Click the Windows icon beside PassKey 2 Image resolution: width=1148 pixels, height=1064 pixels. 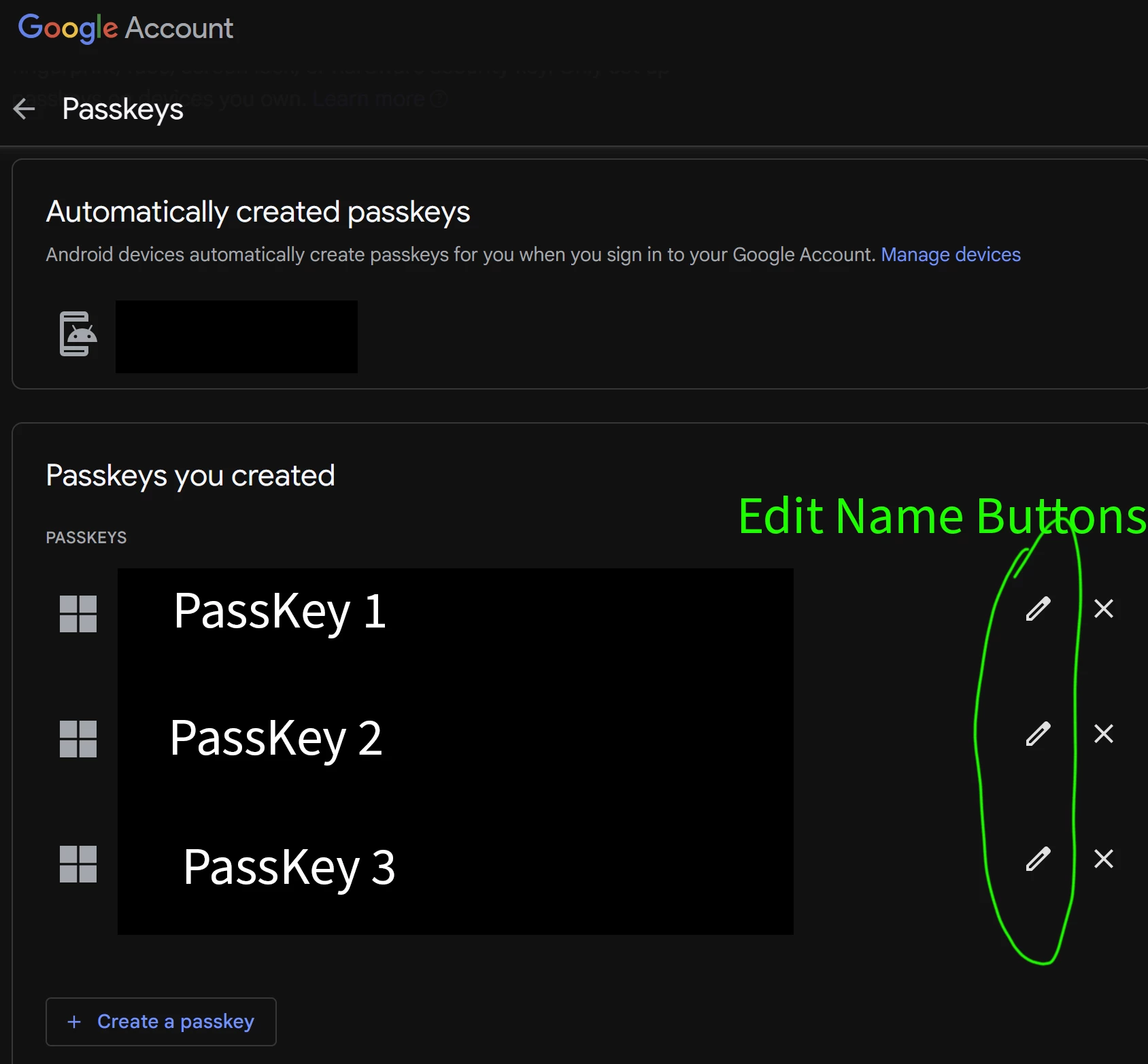click(x=78, y=739)
